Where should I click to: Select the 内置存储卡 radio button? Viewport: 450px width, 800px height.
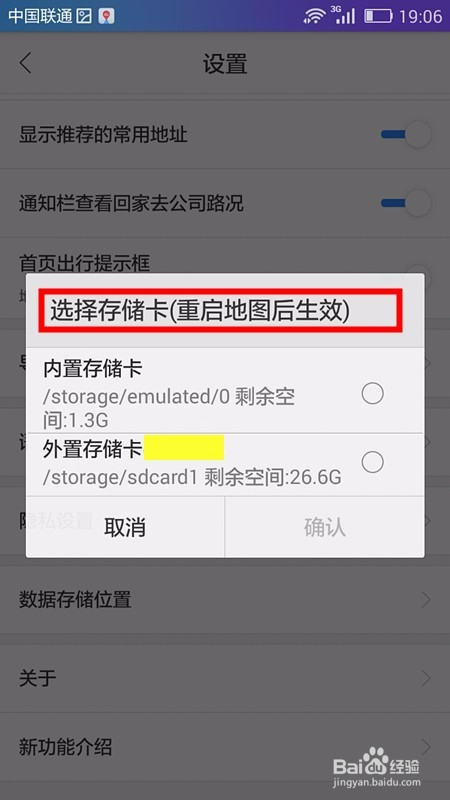coord(372,393)
